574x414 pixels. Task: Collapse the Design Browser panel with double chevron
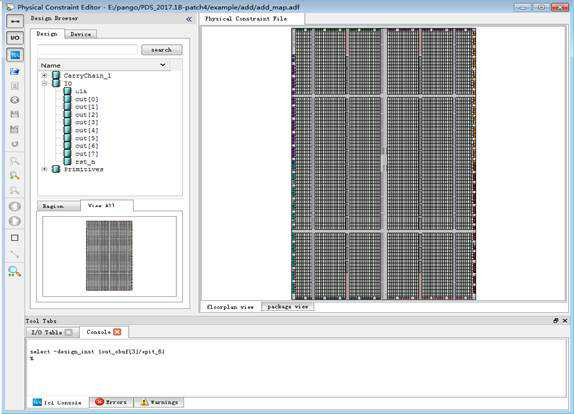189,19
